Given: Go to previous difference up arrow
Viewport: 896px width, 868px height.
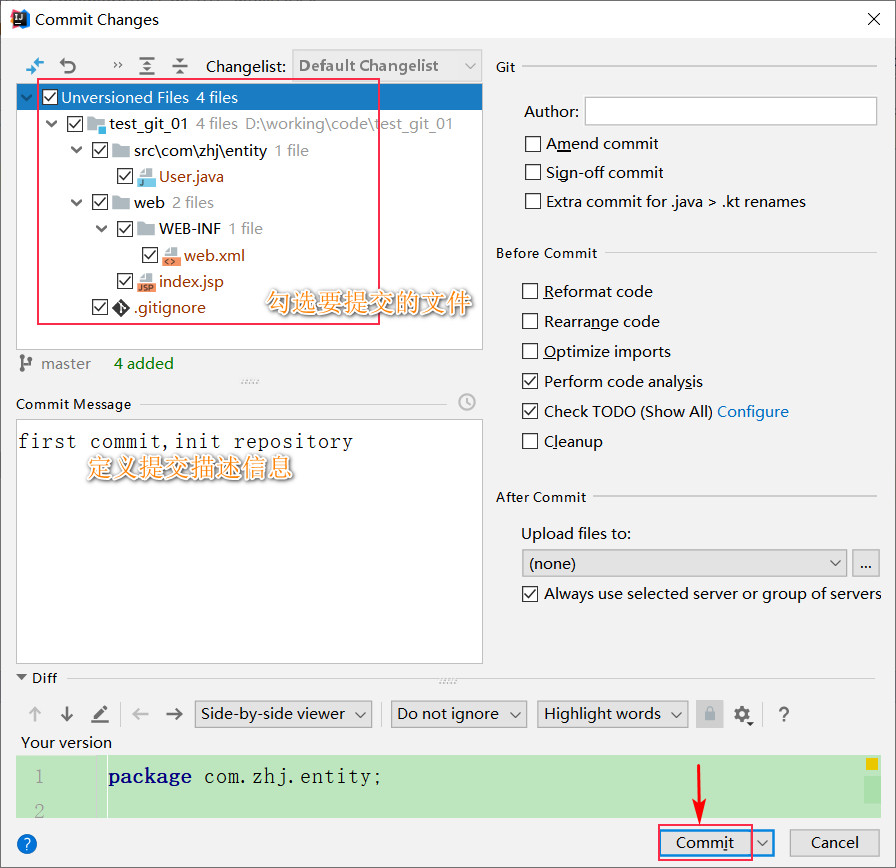Looking at the screenshot, I should click(35, 714).
